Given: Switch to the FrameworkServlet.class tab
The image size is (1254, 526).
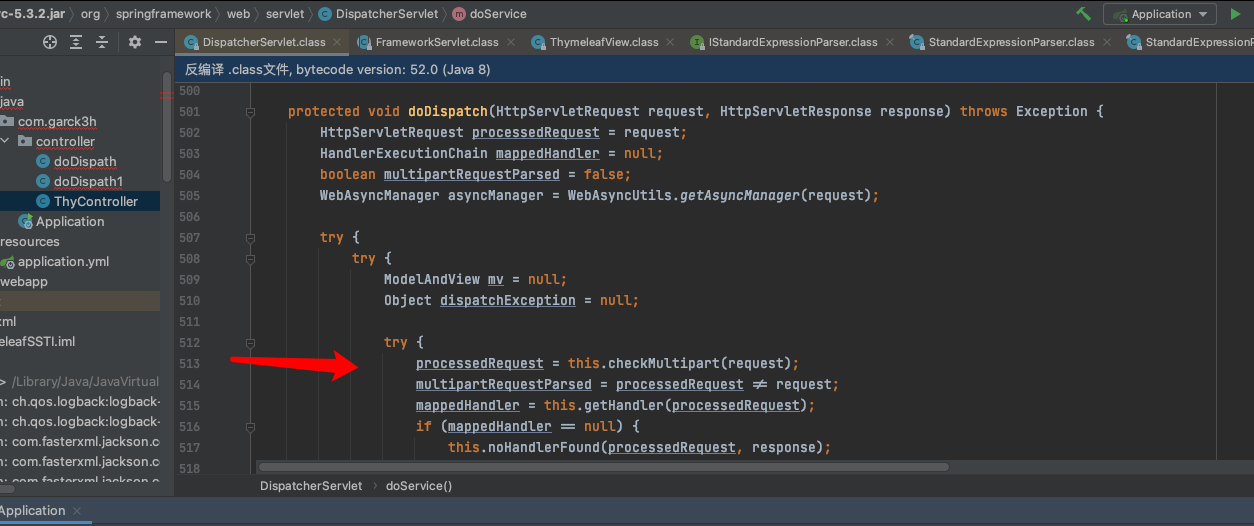Looking at the screenshot, I should pos(437,42).
